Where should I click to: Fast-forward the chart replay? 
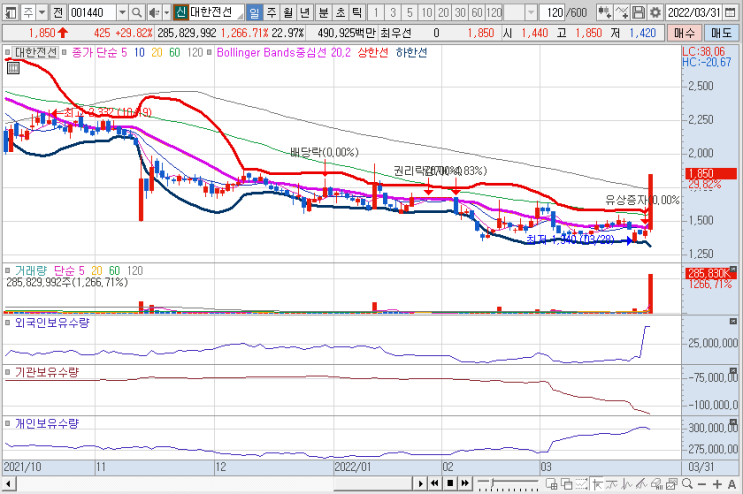click(465, 484)
